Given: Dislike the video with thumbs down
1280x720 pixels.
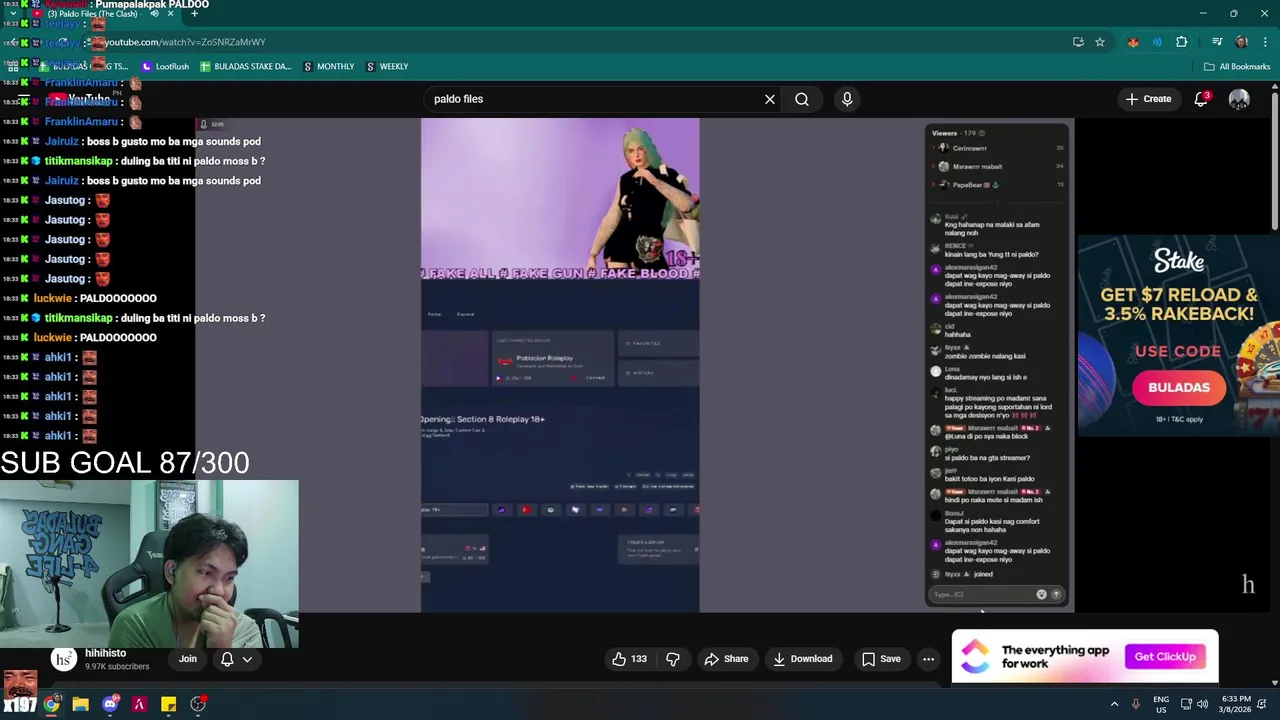Looking at the screenshot, I should point(673,659).
